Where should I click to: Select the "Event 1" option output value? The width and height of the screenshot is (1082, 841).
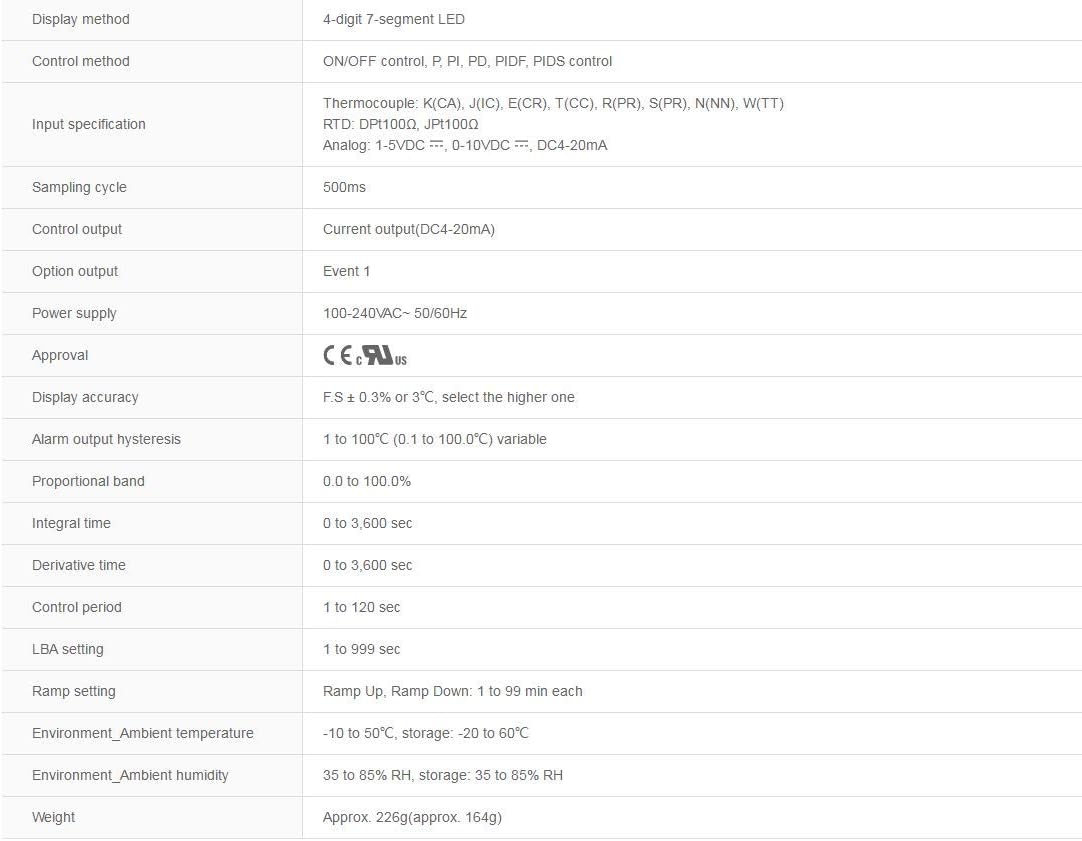(347, 271)
